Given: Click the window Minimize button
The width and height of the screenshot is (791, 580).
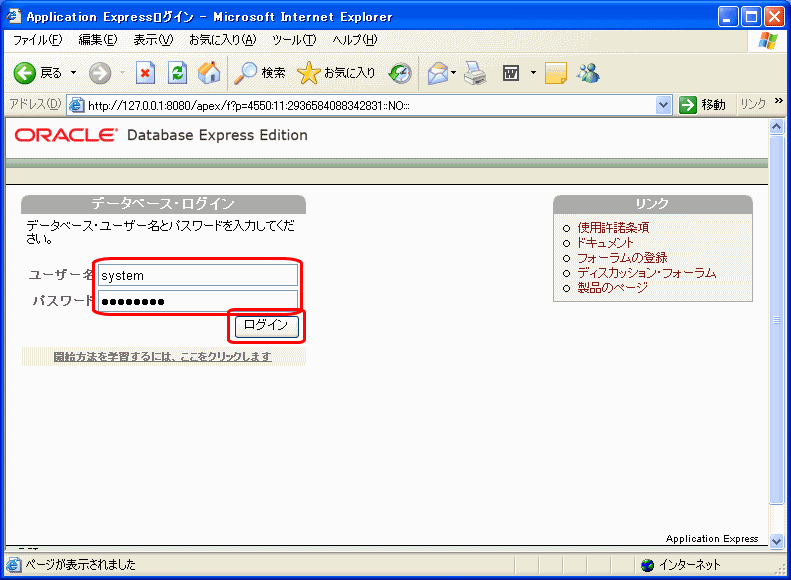Looking at the screenshot, I should pyautogui.click(x=727, y=17).
